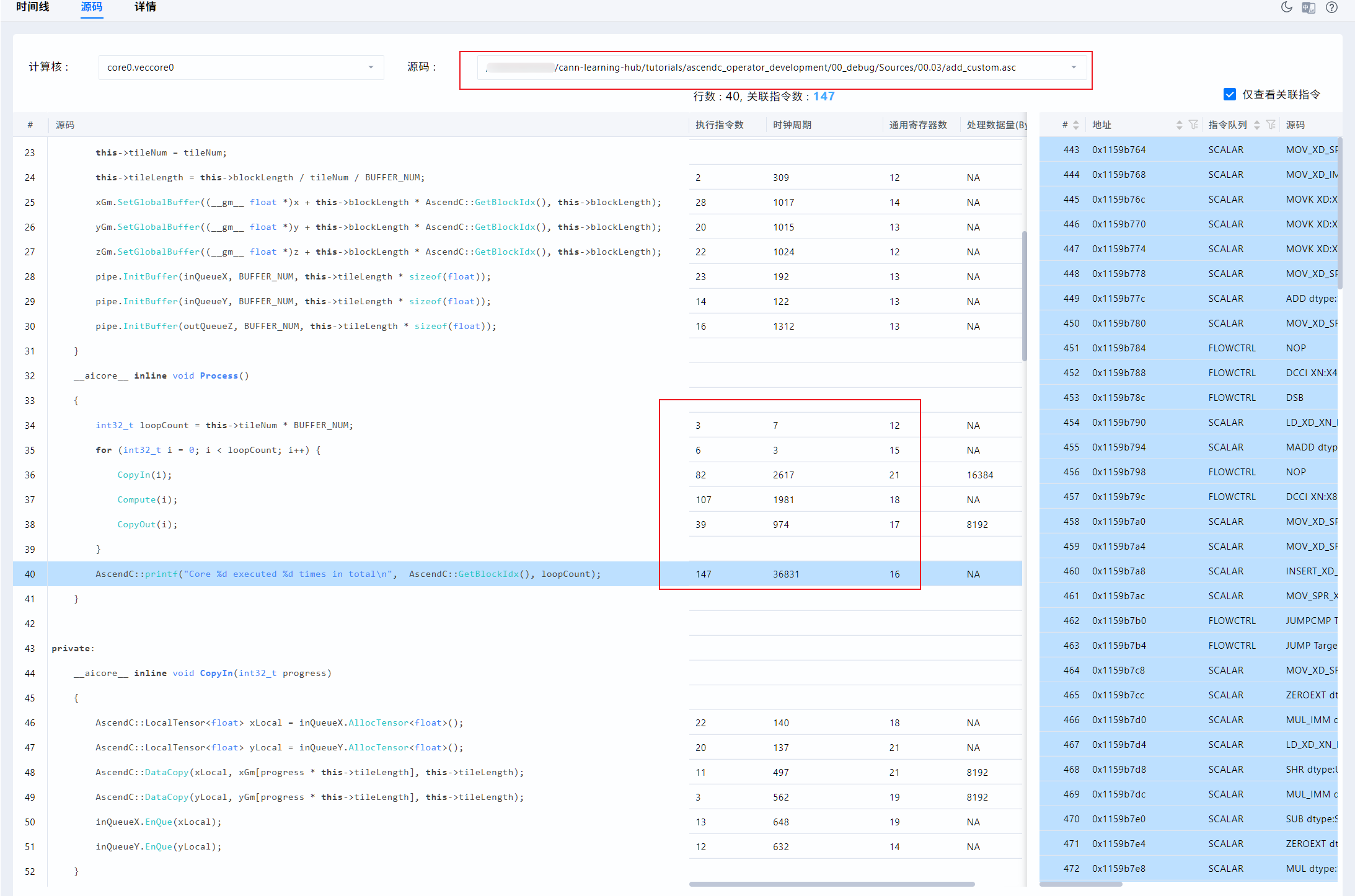Select line 25 xGm.SetGlobalBuffer statement
The image size is (1355, 896).
[518, 202]
